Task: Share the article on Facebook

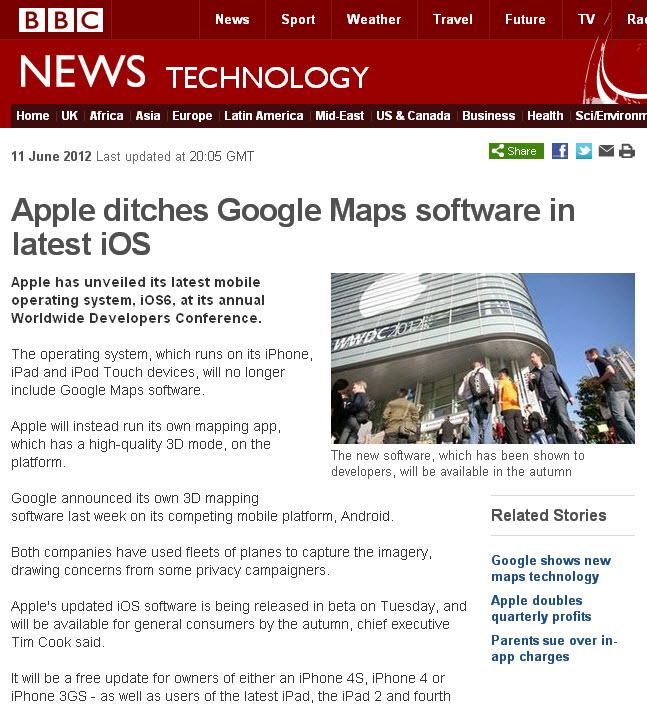Action: coord(560,151)
